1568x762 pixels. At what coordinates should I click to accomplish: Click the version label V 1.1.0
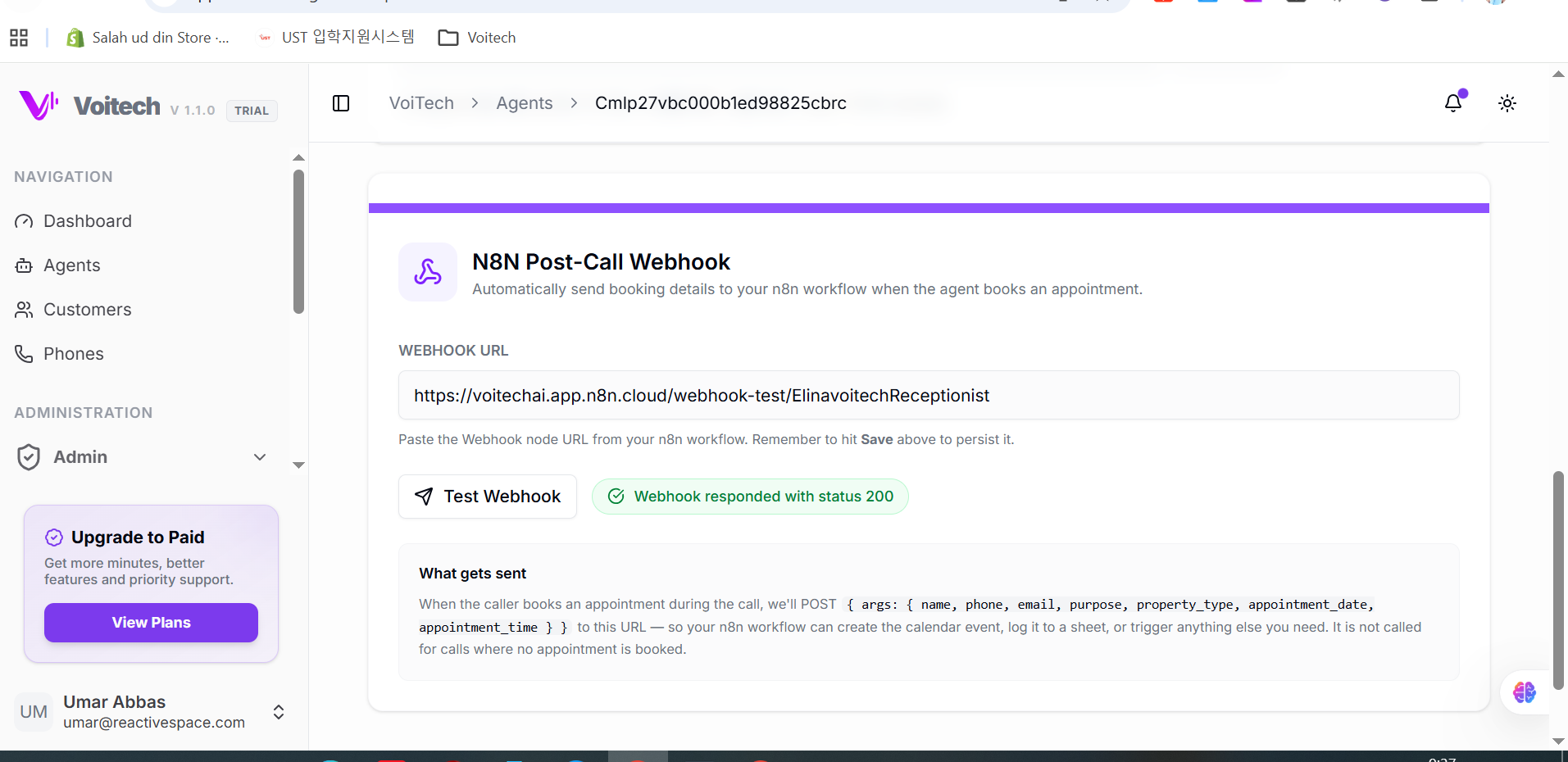point(193,111)
